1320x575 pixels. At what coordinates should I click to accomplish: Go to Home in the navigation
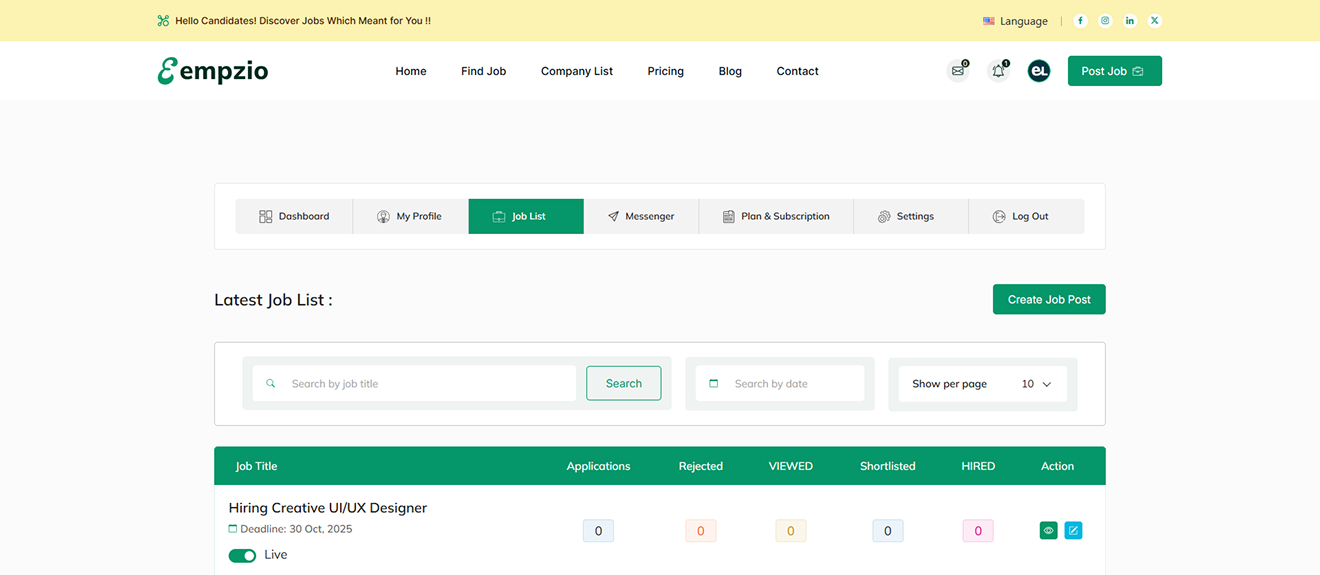click(411, 71)
